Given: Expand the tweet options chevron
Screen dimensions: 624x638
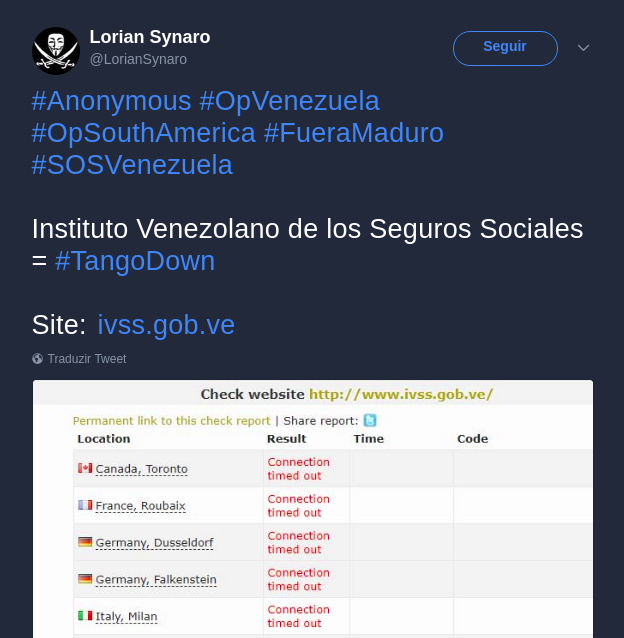Looking at the screenshot, I should click(583, 48).
